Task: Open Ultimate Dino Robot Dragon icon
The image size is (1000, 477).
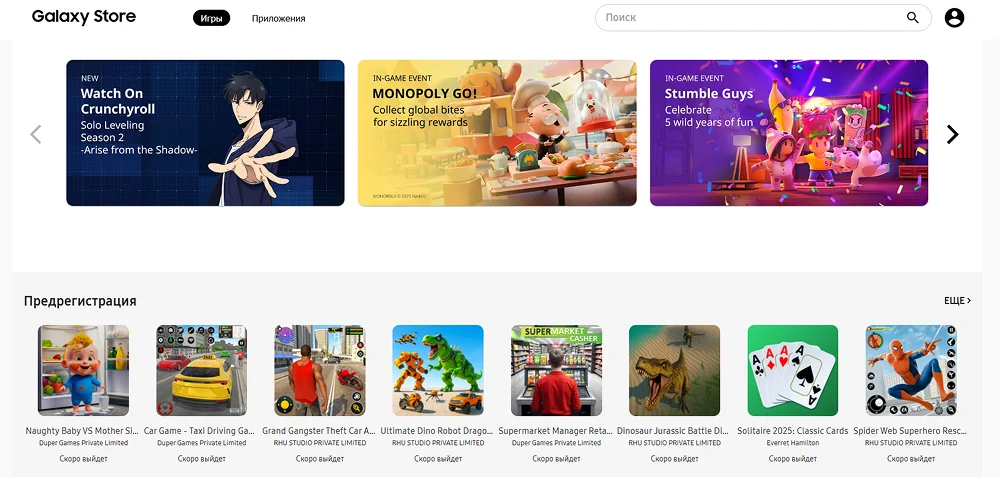Action: (x=438, y=371)
